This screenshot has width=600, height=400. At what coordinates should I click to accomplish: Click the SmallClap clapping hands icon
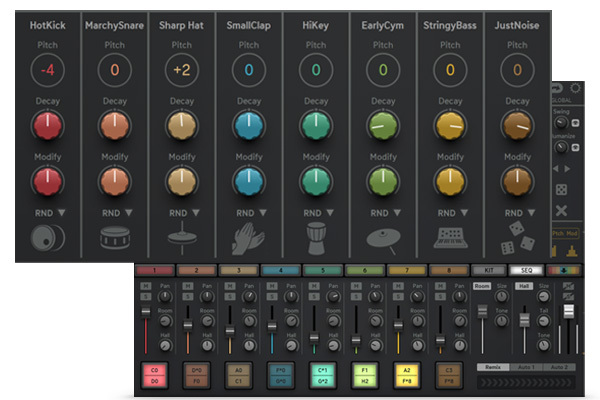pos(248,239)
